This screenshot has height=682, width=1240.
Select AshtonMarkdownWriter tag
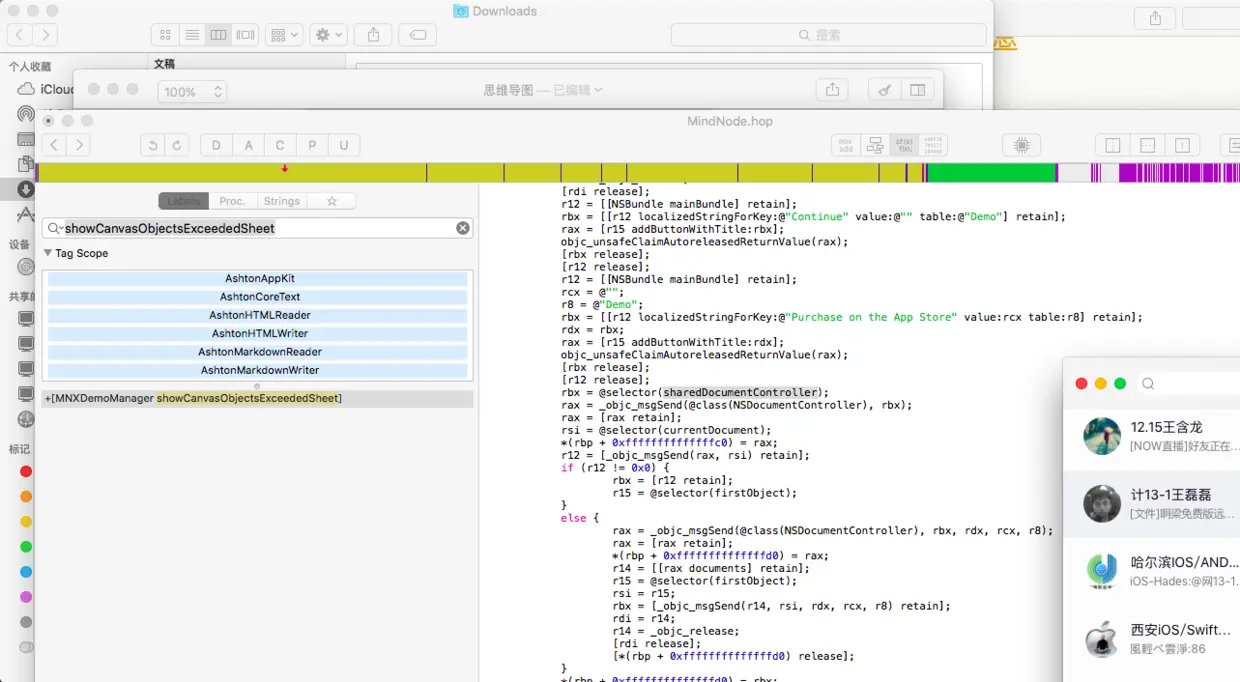tap(258, 370)
